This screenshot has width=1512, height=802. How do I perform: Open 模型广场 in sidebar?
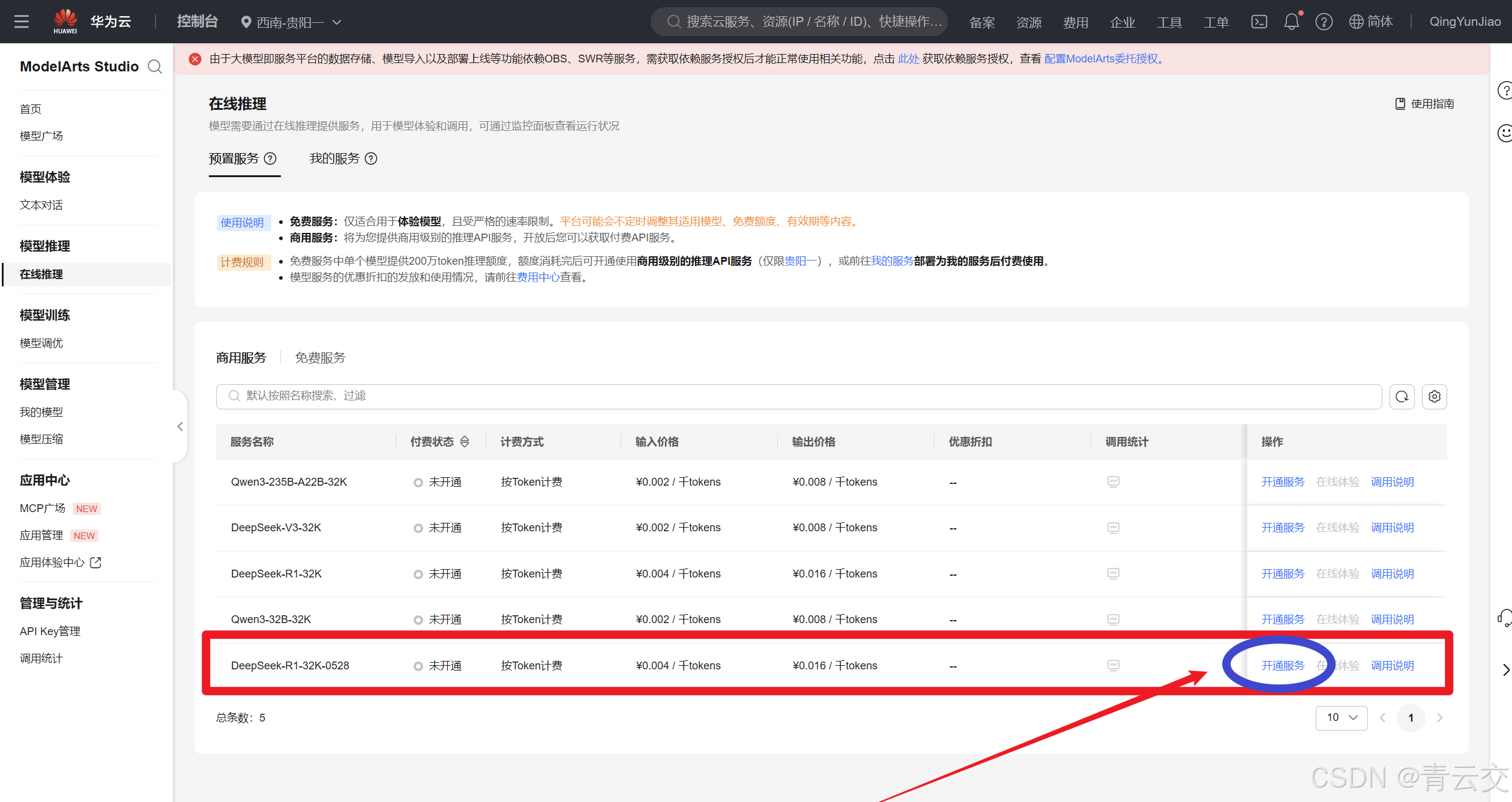click(x=41, y=136)
